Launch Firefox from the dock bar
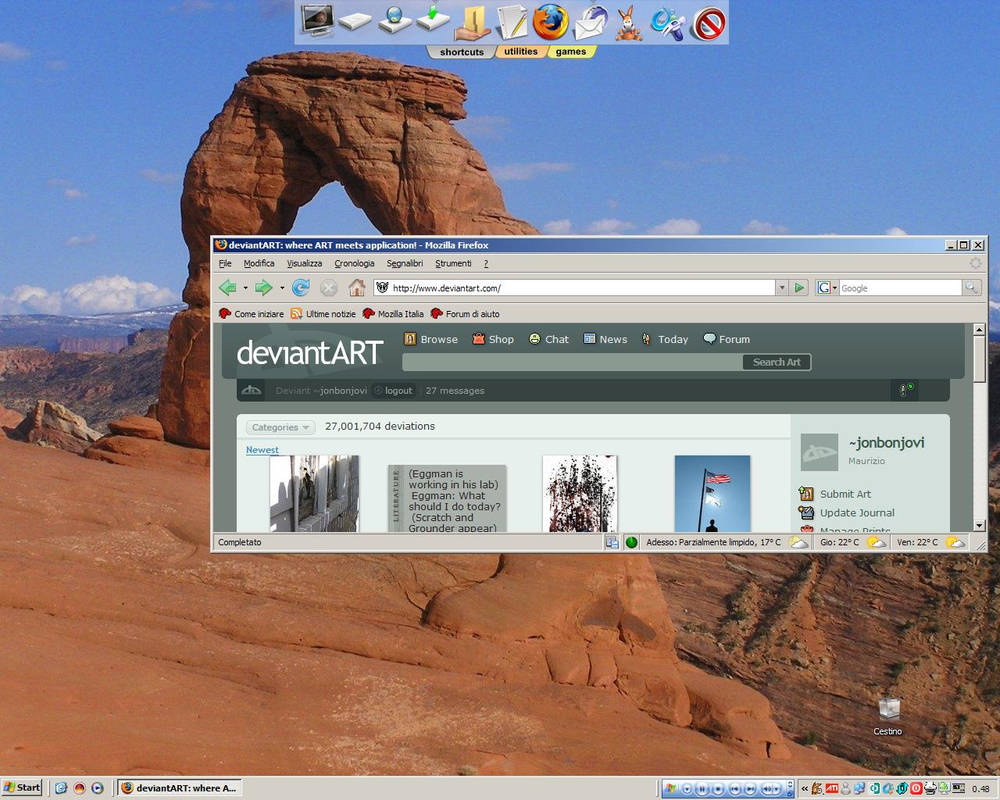This screenshot has width=1000, height=800. [x=550, y=21]
